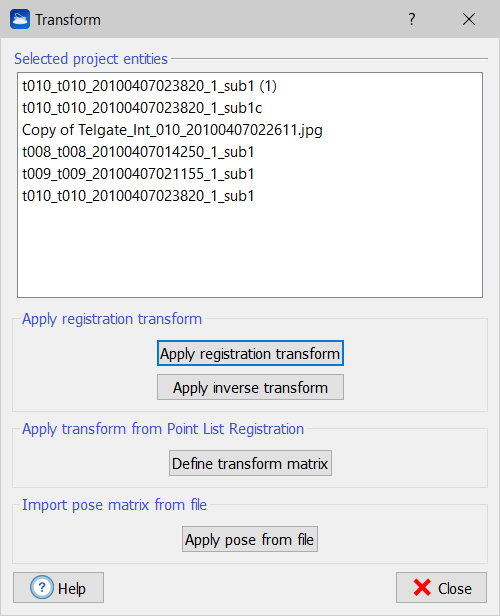Image resolution: width=500 pixels, height=616 pixels.
Task: Click the Selected project entities heading
Action: tap(91, 59)
